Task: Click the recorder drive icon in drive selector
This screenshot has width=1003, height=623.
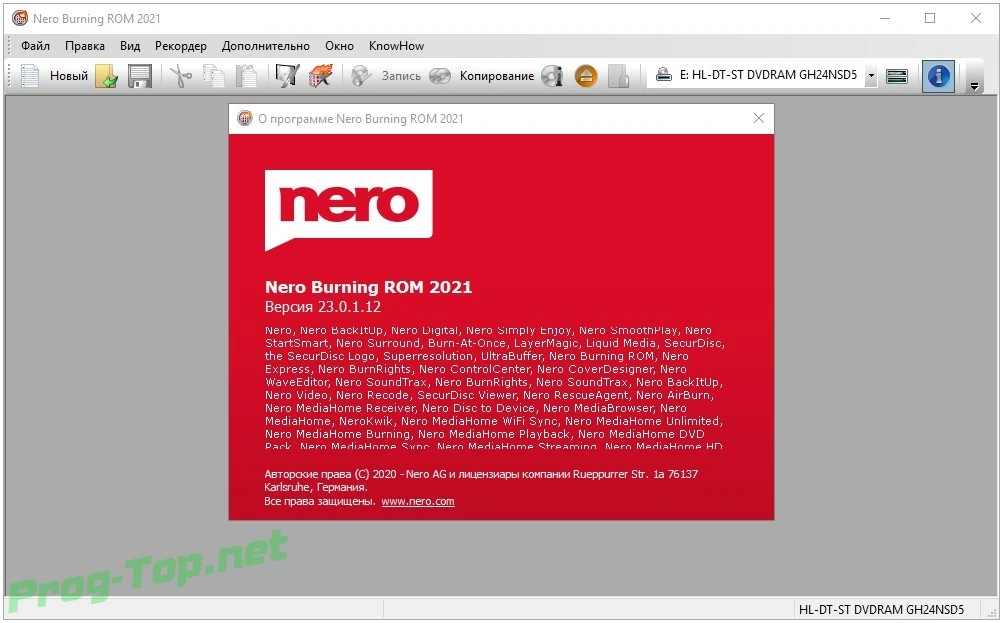Action: (x=663, y=75)
